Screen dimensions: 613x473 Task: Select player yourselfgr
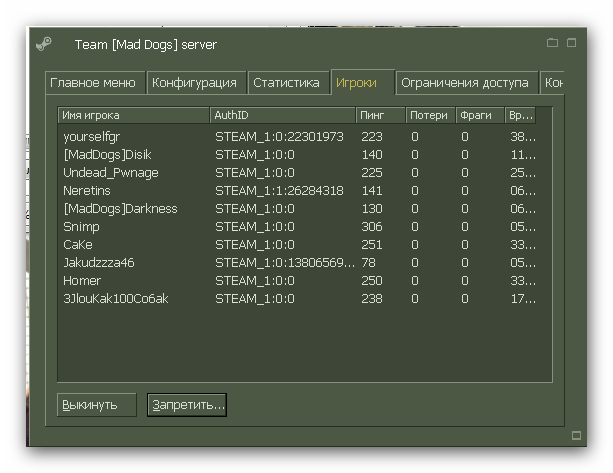(91, 136)
